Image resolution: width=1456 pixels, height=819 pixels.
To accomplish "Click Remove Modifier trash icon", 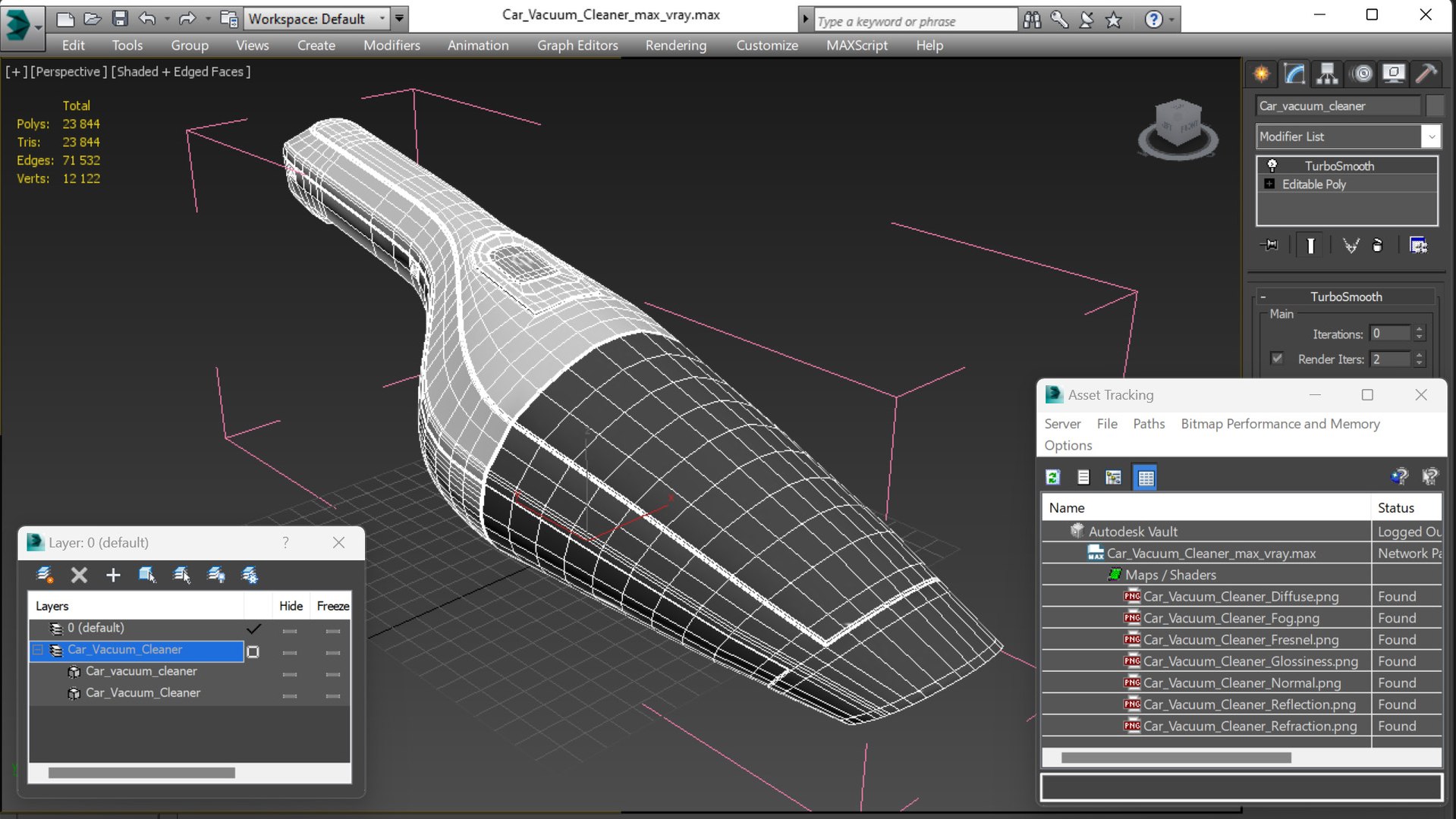I will [1378, 245].
